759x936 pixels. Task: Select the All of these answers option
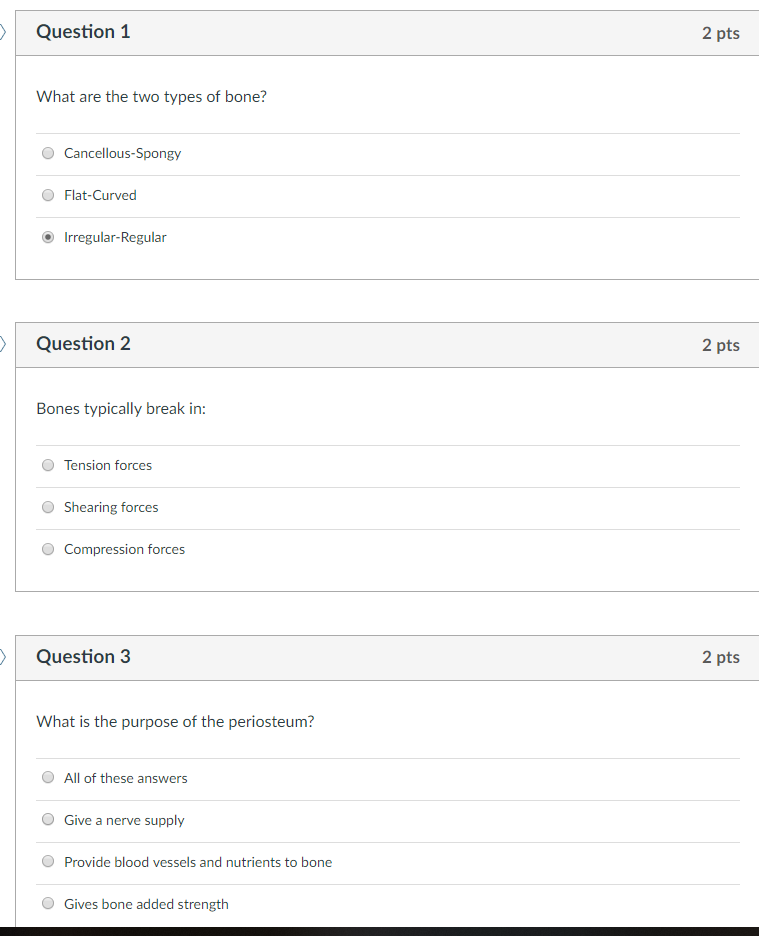coord(48,777)
